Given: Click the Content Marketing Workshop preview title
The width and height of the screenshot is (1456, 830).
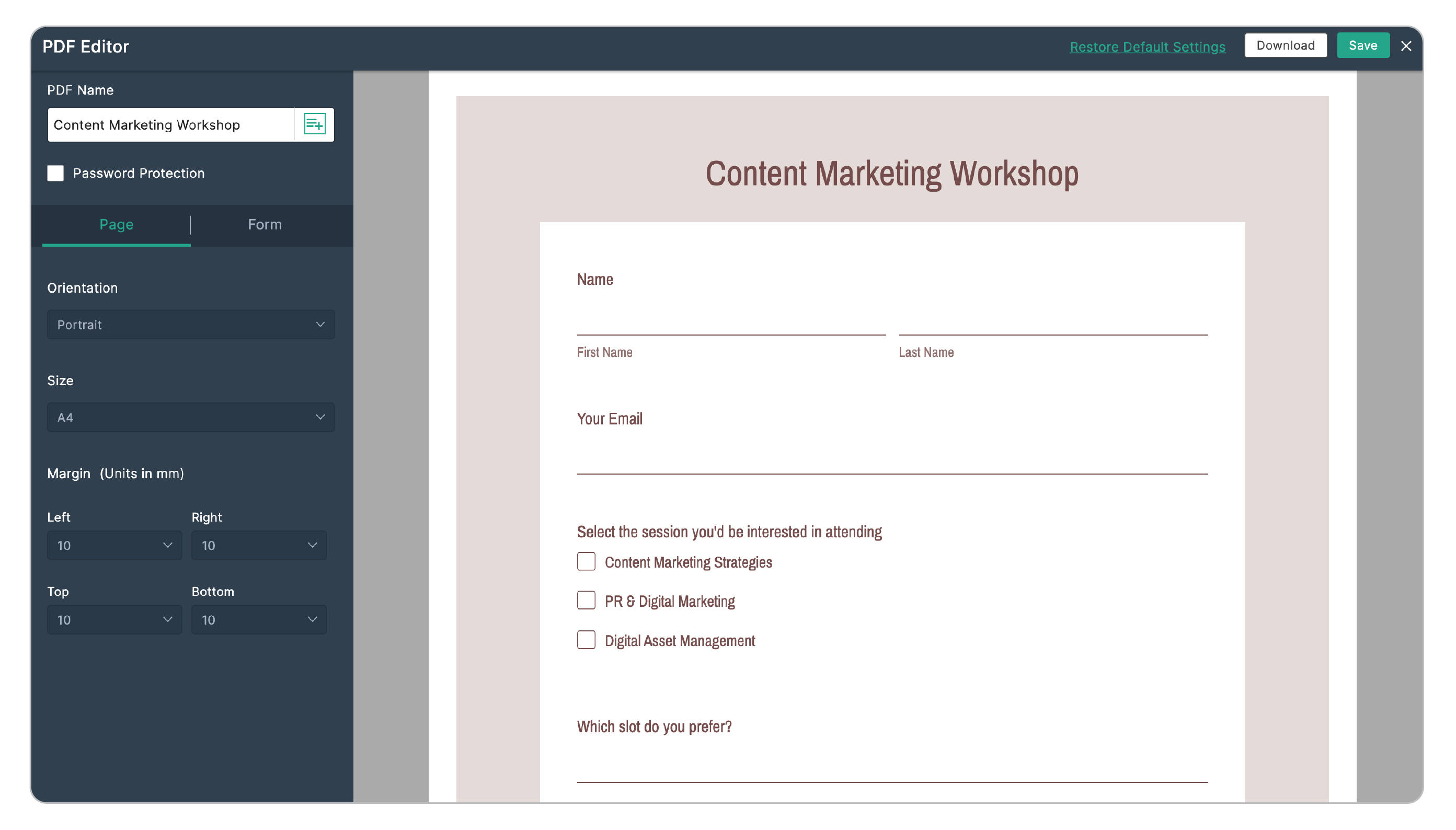Looking at the screenshot, I should (x=891, y=174).
